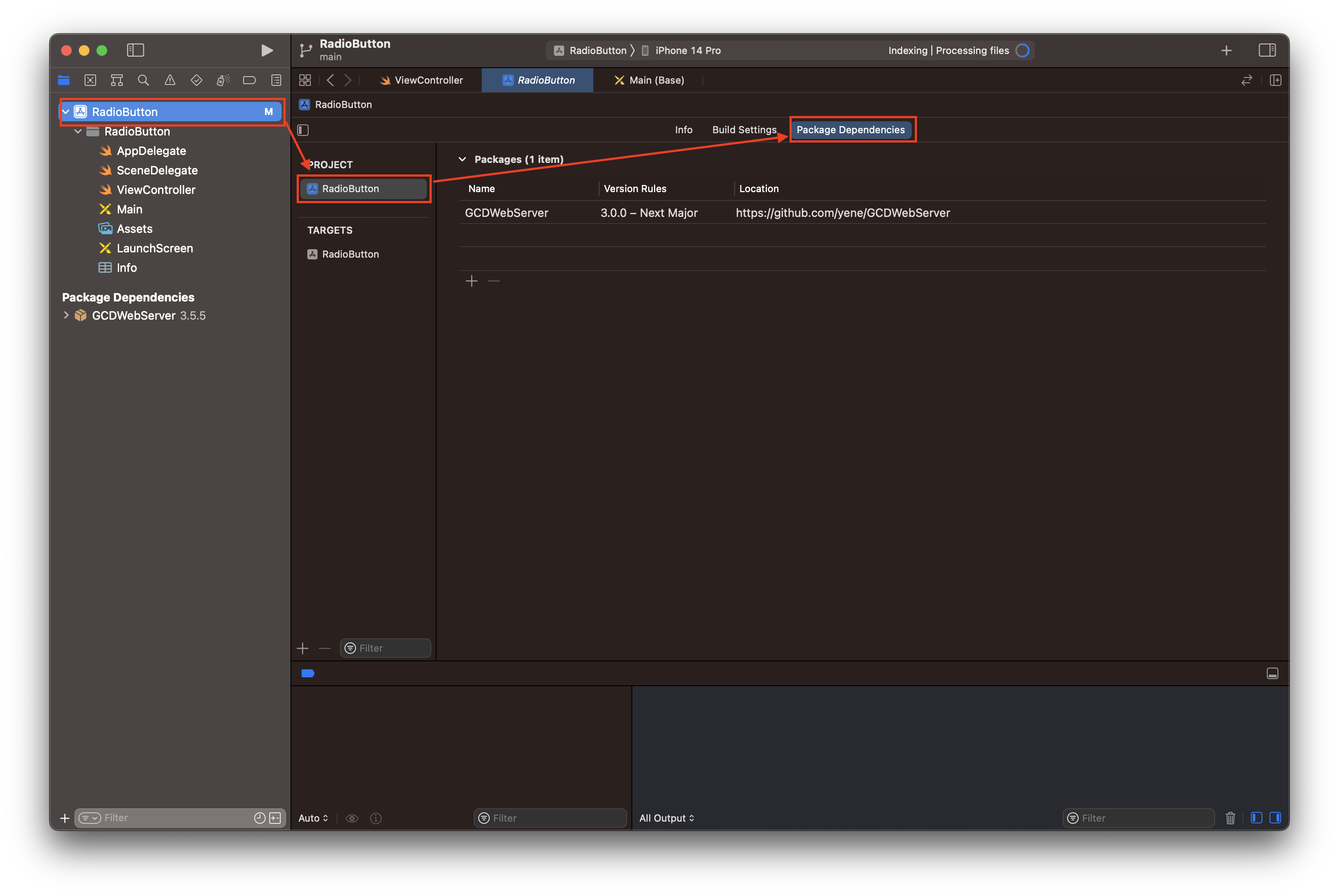Viewport: 1339px width, 896px height.
Task: Click the plus Library button in toolbar
Action: (1226, 50)
